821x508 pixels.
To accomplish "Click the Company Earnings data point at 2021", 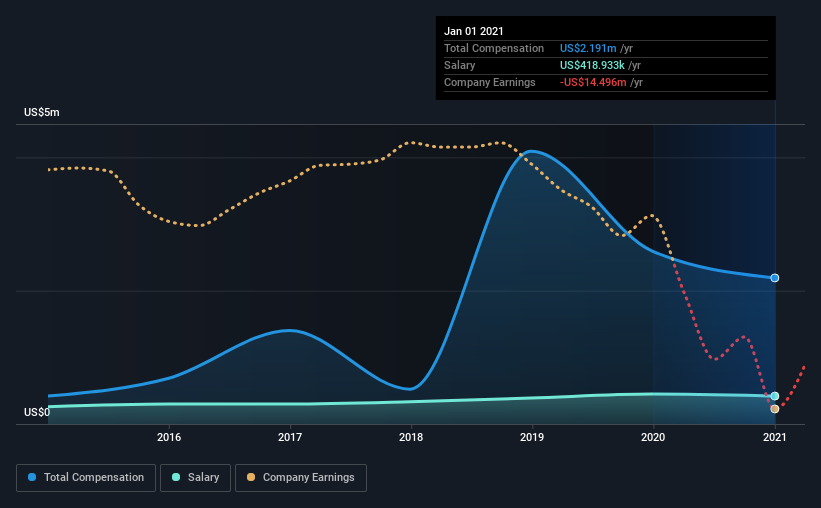I will coord(774,409).
